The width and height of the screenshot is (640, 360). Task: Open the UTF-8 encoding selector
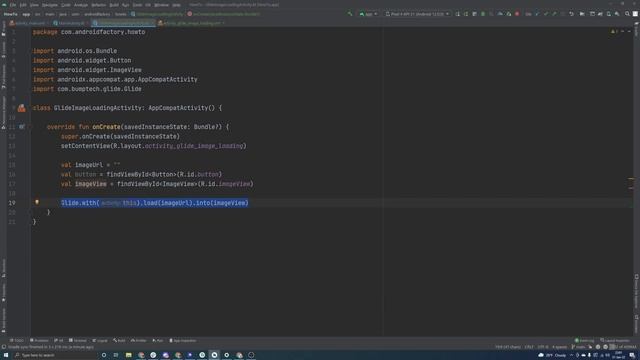[x=543, y=347]
